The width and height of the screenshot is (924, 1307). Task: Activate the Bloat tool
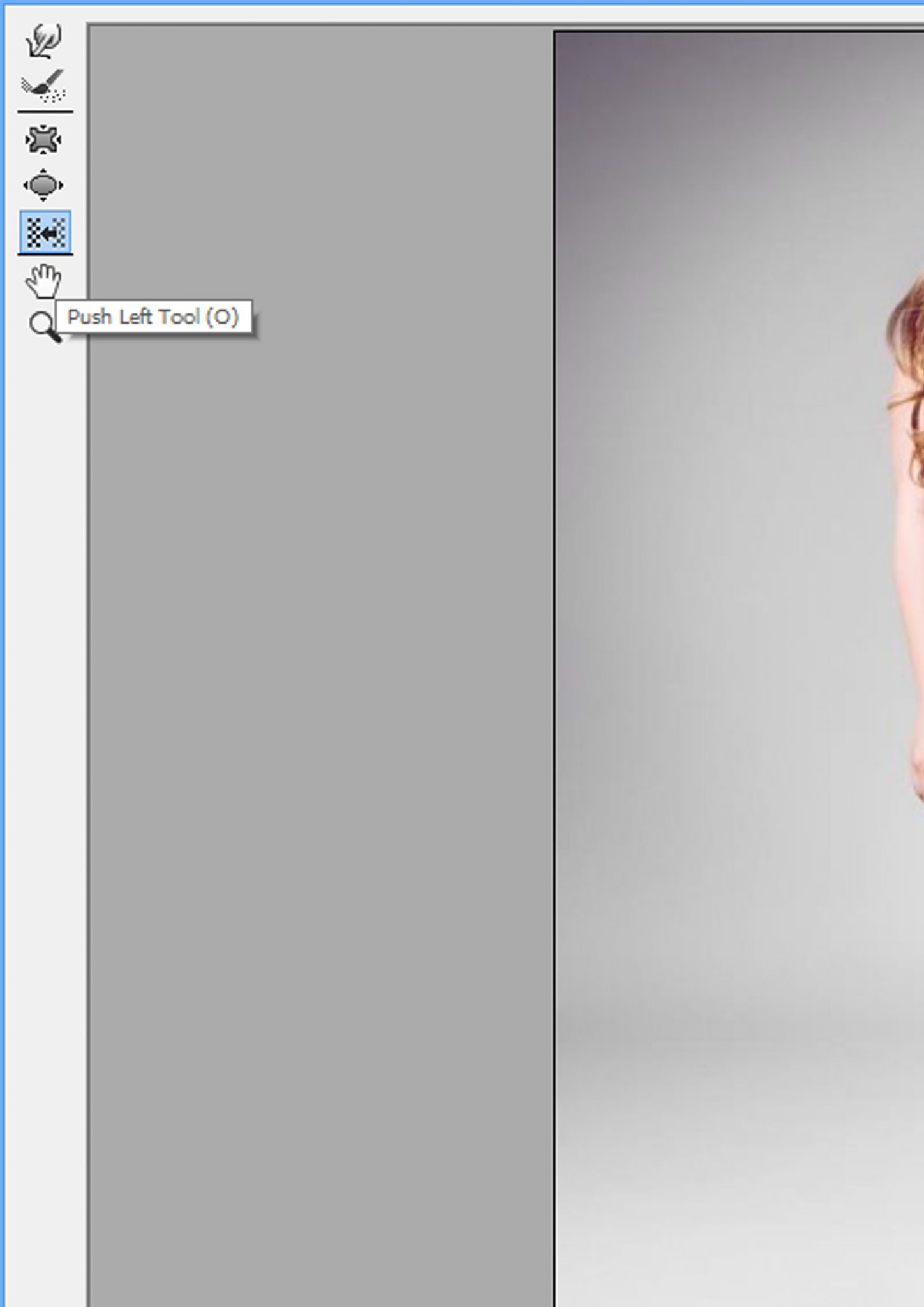pyautogui.click(x=43, y=186)
